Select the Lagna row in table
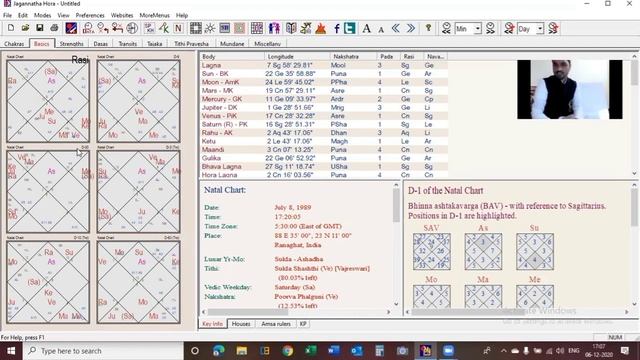 tap(324, 65)
